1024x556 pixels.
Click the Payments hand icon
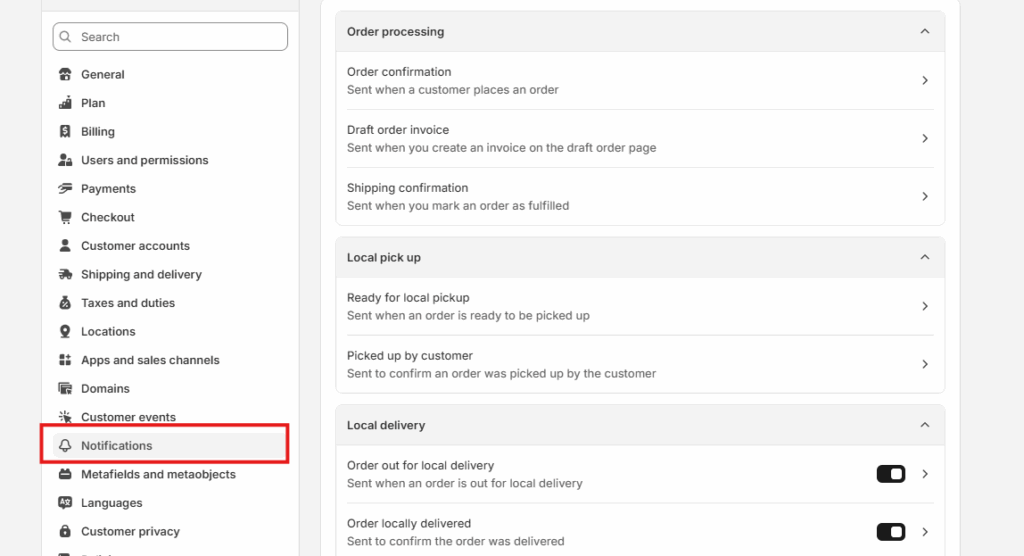(x=66, y=189)
